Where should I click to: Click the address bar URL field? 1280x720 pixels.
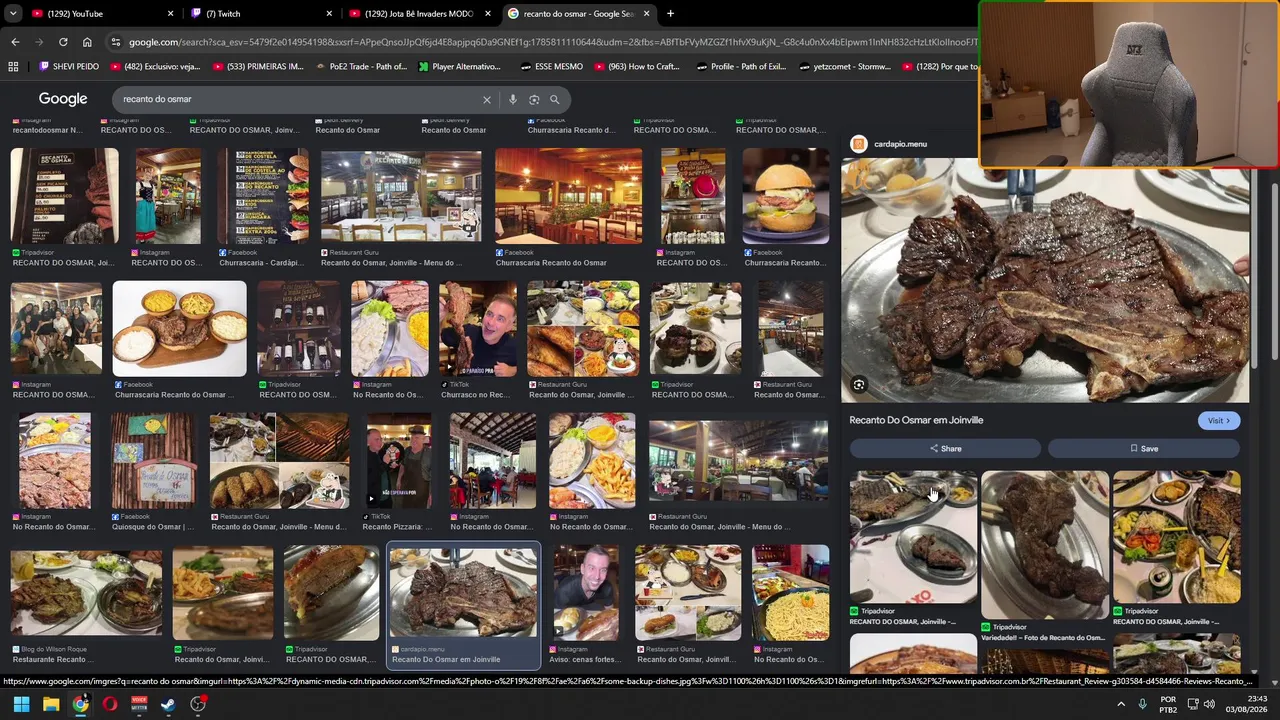[553, 42]
